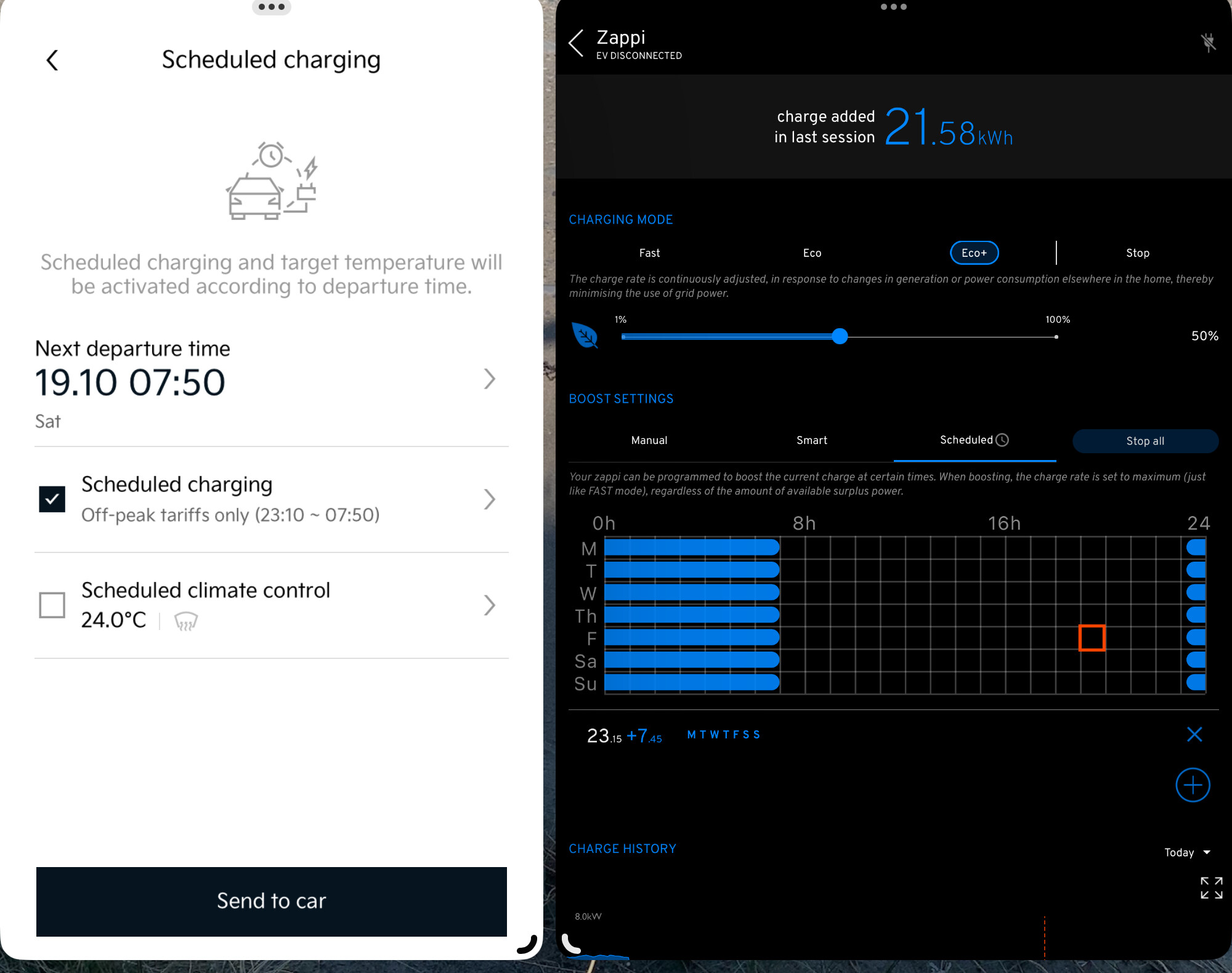Tap the windshield defrost icon

185,621
